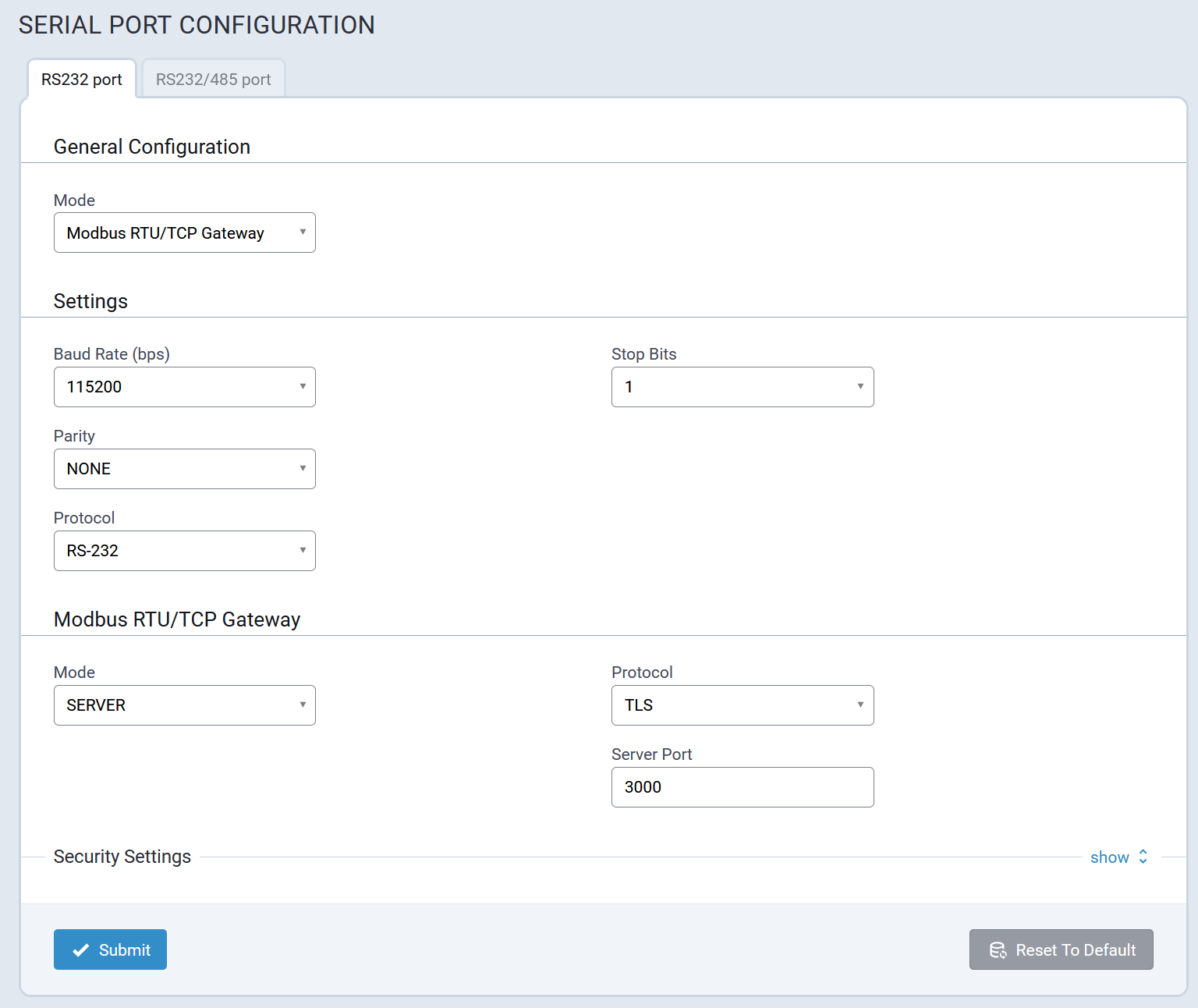The width and height of the screenshot is (1198, 1008).
Task: Open the Protocol dropdown set to TLS
Action: pyautogui.click(x=742, y=705)
